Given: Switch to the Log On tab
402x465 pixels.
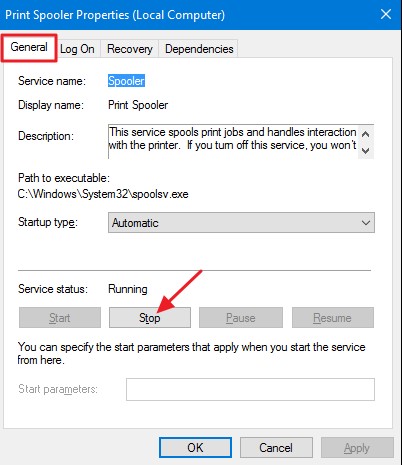Looking at the screenshot, I should [77, 49].
